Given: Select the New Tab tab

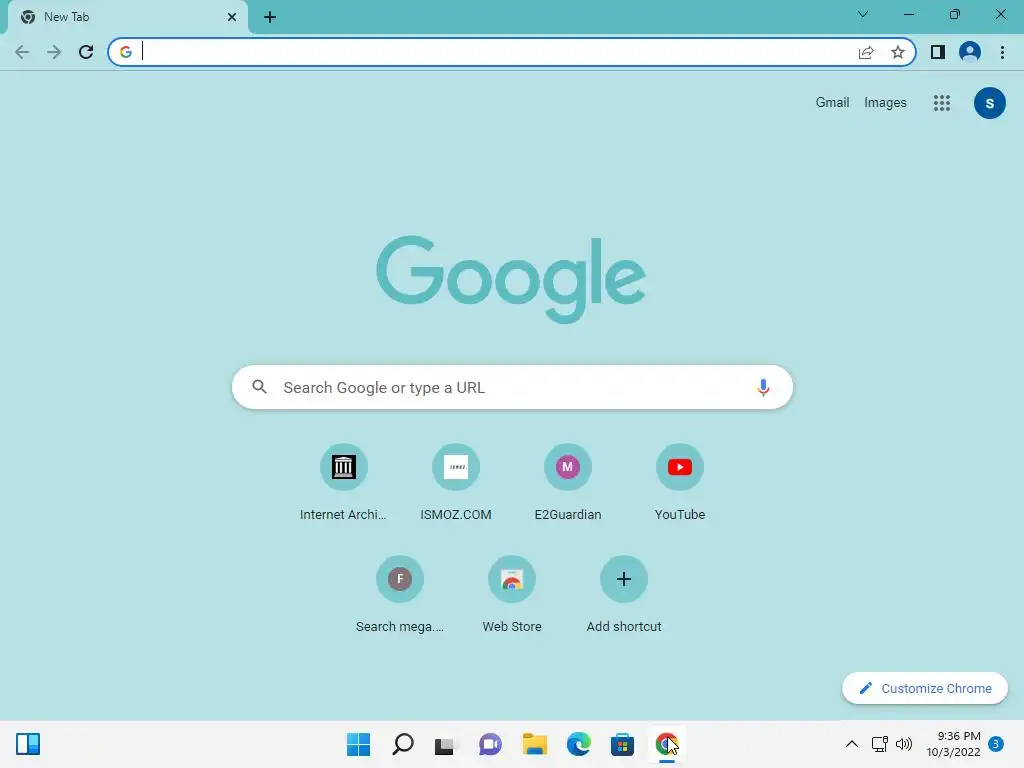Looking at the screenshot, I should point(127,17).
